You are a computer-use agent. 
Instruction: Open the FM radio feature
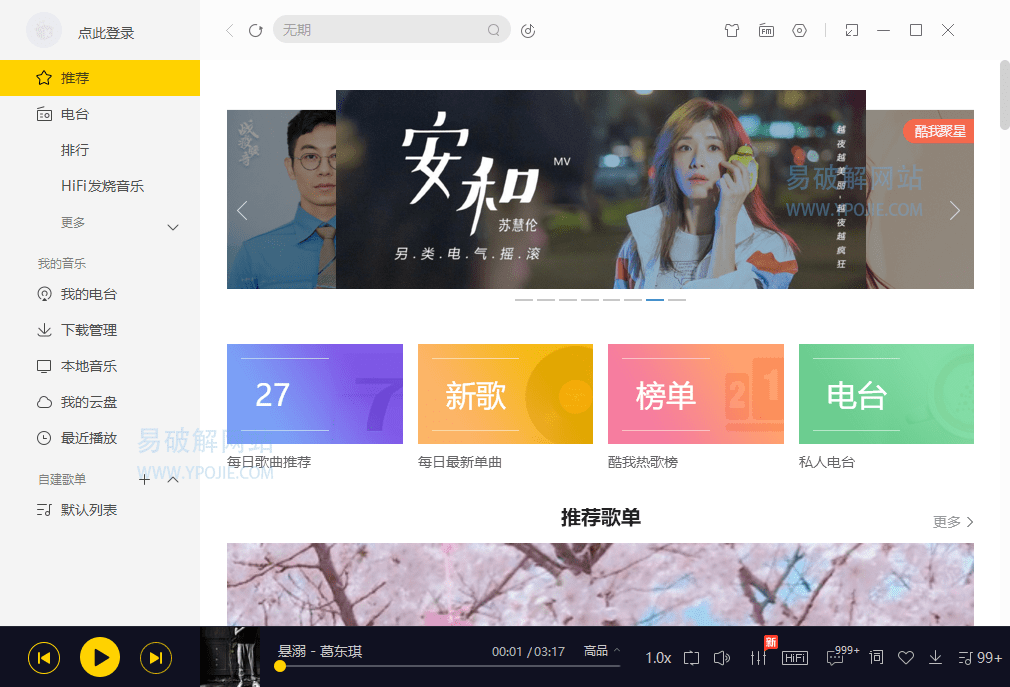pyautogui.click(x=766, y=31)
